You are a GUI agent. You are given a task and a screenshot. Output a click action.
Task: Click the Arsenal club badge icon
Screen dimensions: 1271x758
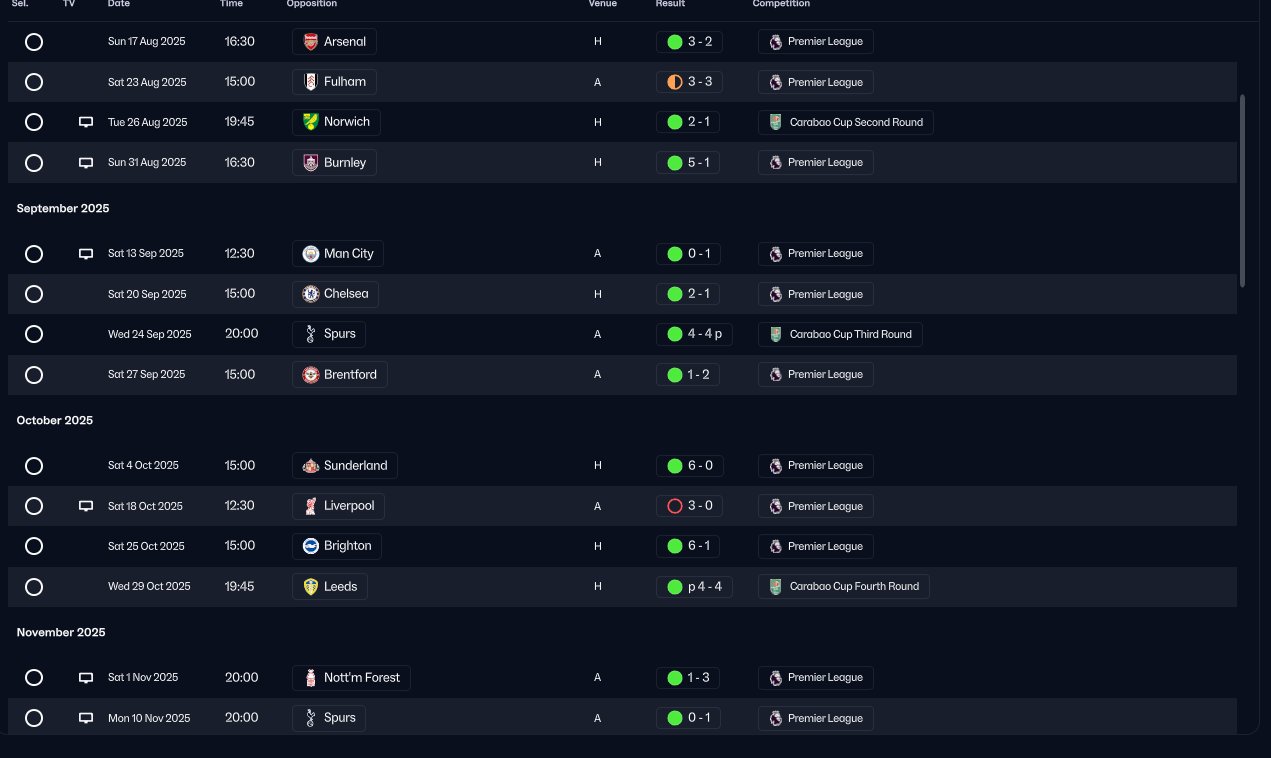pos(311,42)
